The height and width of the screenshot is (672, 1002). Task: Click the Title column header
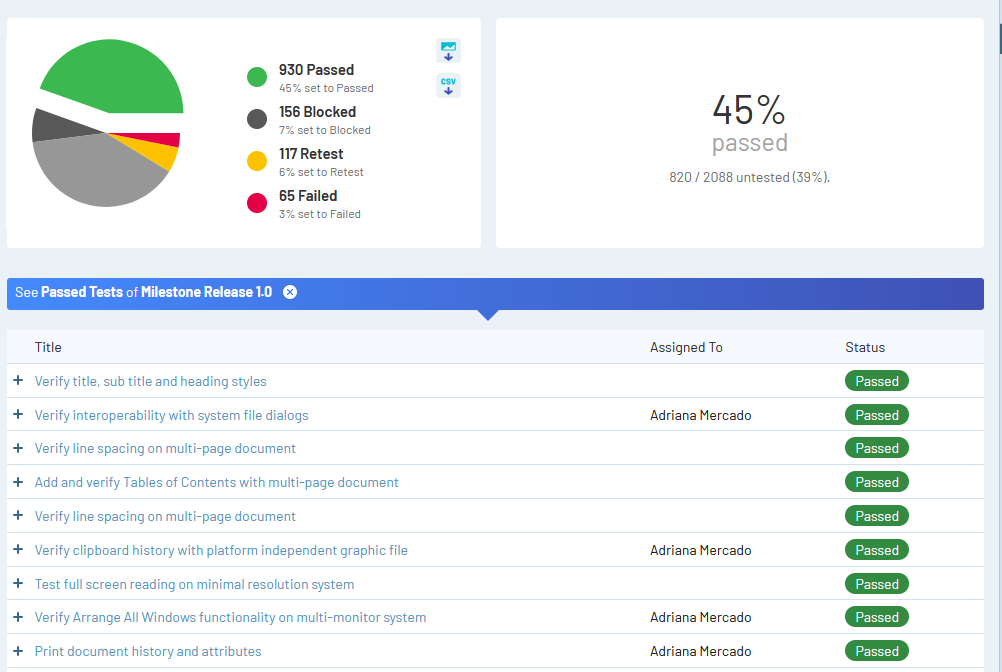[48, 347]
